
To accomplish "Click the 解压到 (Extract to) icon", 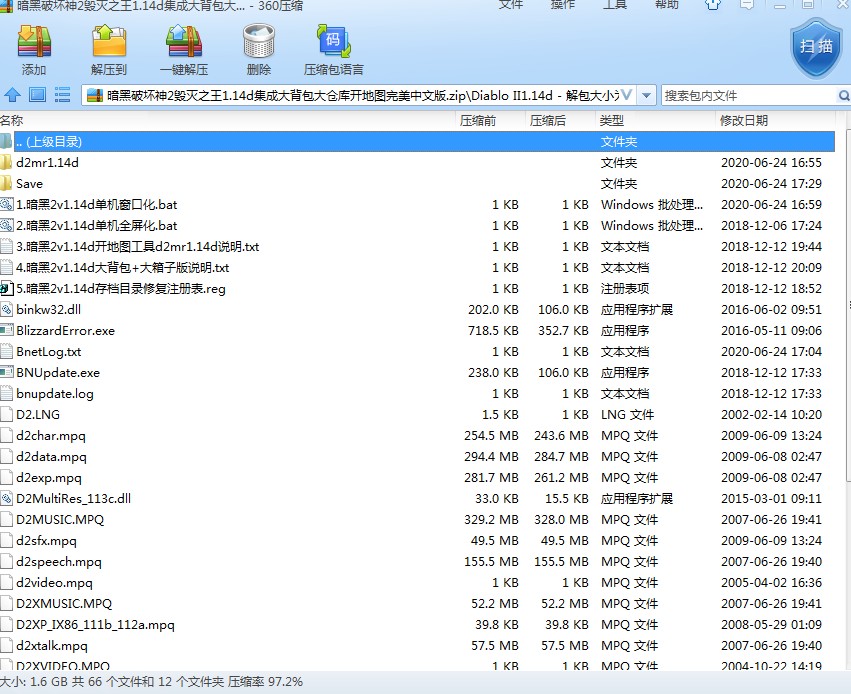I will pos(108,50).
